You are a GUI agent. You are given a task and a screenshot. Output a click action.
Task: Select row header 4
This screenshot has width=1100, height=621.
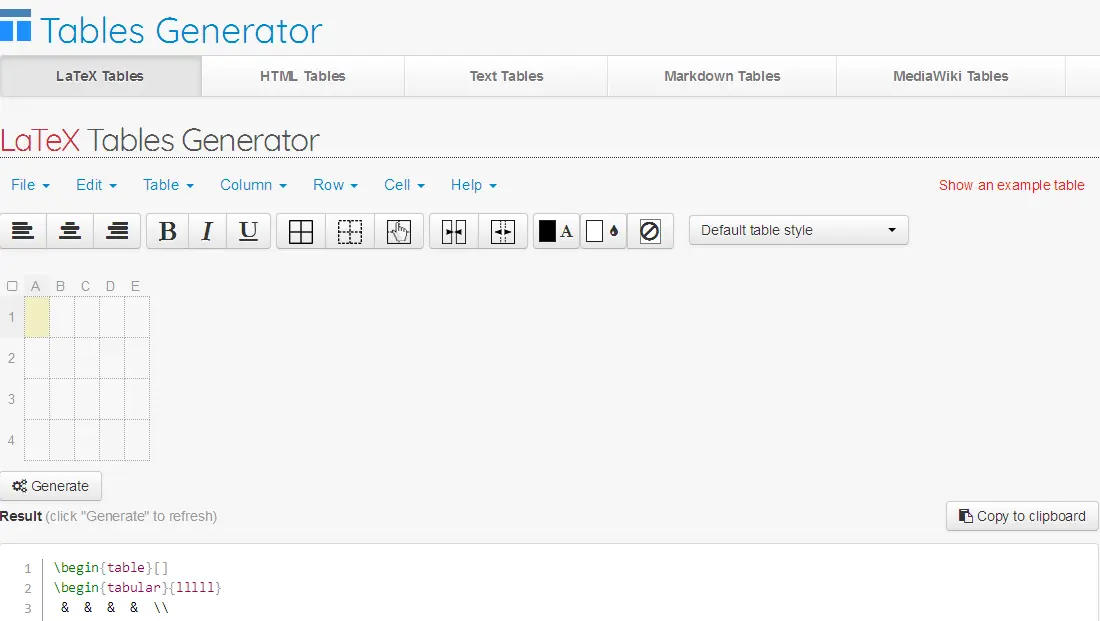11,441
